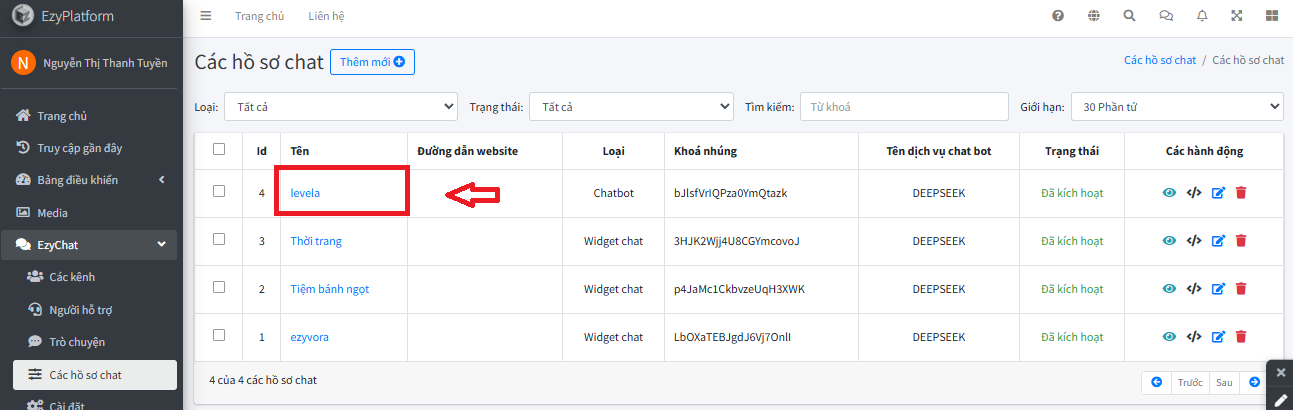The width and height of the screenshot is (1293, 410).
Task: Click Liên hệ in the top navigation
Action: (x=327, y=16)
